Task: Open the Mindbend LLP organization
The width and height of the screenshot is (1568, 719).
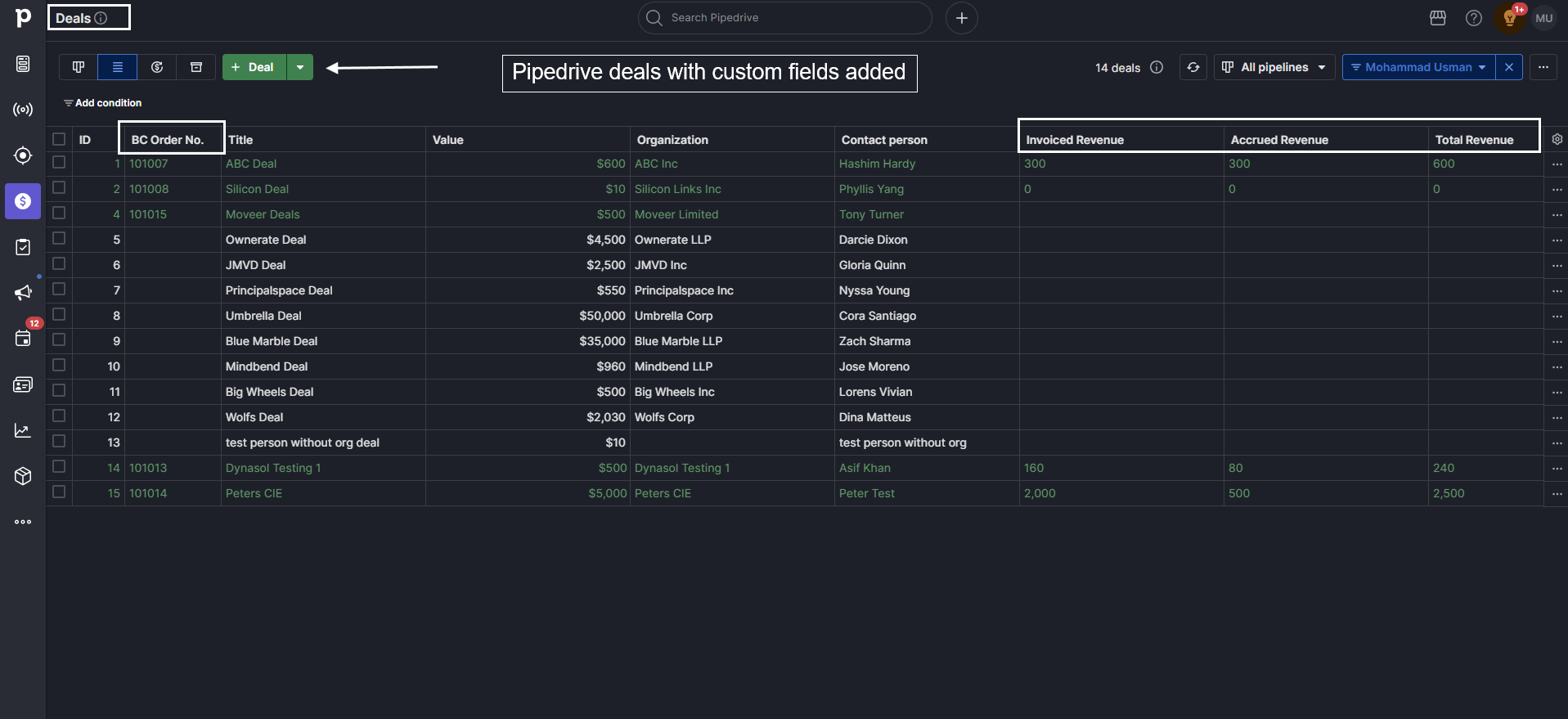Action: point(673,366)
